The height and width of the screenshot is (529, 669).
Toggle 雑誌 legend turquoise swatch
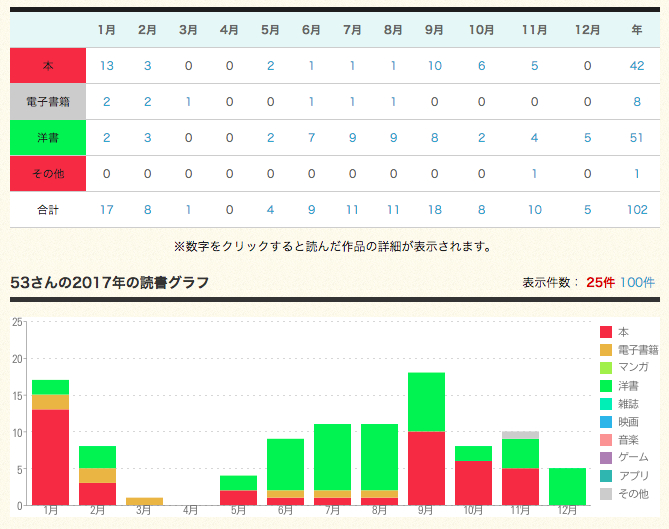click(x=606, y=404)
